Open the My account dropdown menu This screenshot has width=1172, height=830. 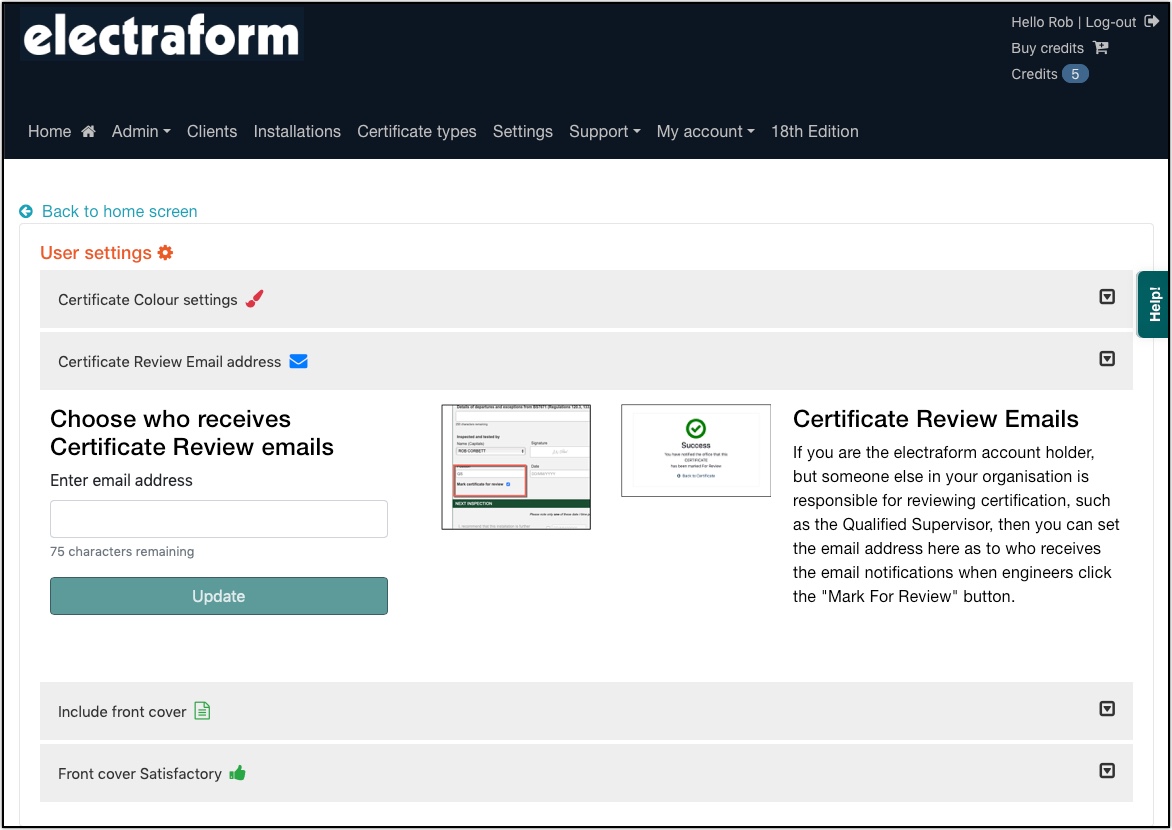(x=706, y=132)
